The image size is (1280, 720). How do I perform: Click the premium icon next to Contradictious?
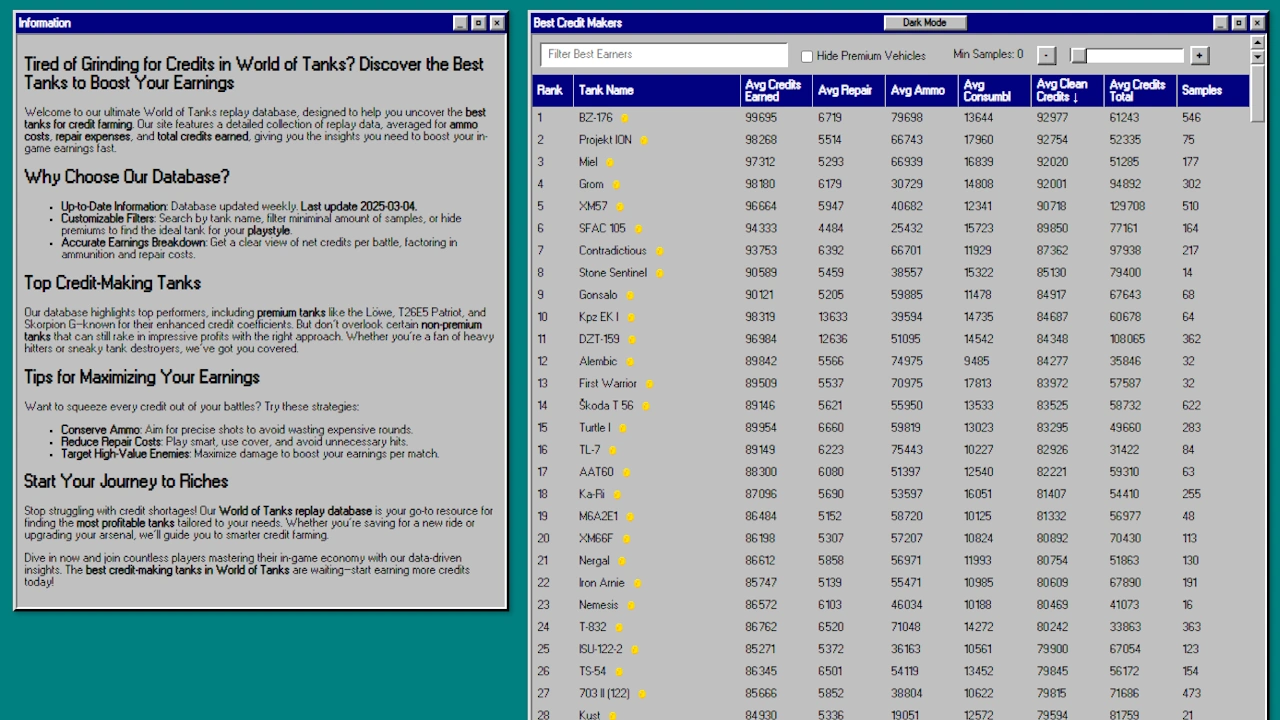coord(659,251)
